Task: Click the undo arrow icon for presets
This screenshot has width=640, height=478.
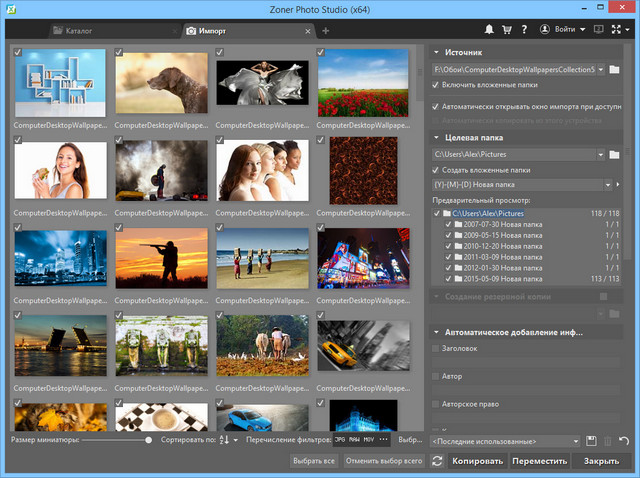Action: (x=624, y=441)
